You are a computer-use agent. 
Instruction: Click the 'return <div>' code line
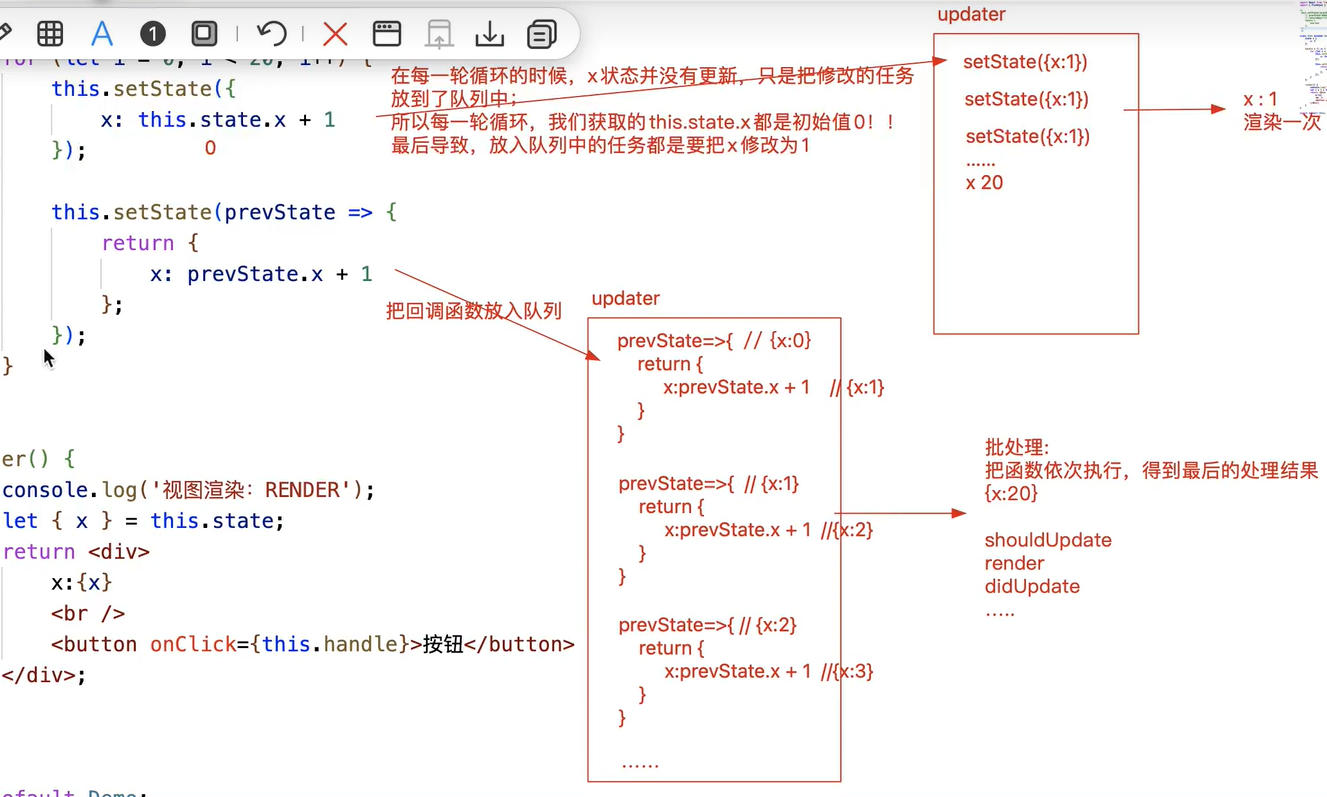(x=76, y=552)
